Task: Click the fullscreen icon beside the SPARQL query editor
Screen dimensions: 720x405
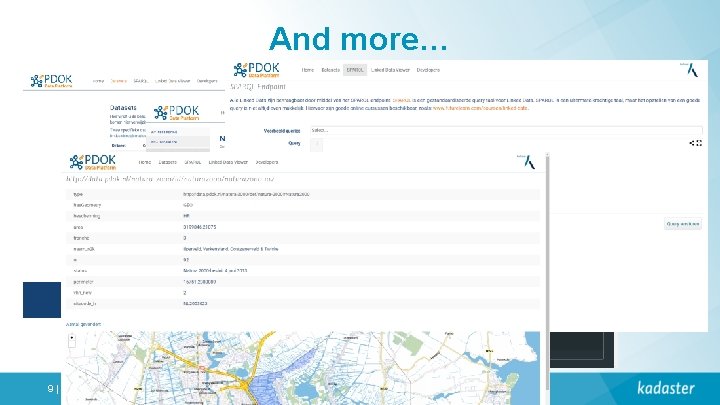Action: click(699, 143)
